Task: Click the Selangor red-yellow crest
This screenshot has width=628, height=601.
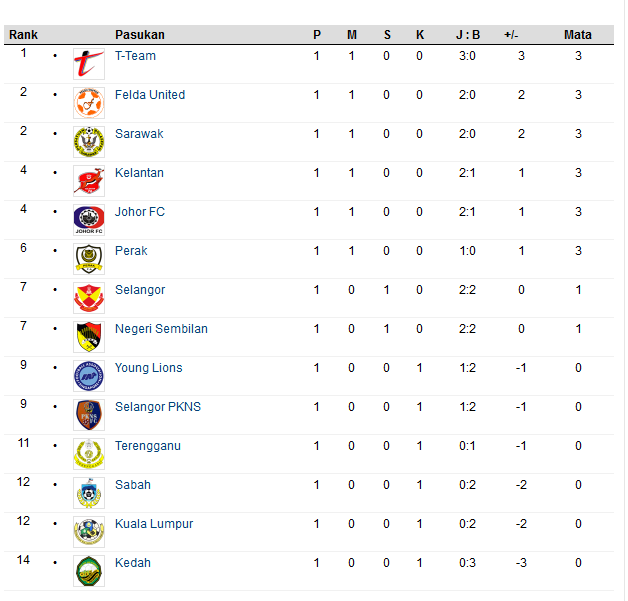Action: (x=89, y=298)
